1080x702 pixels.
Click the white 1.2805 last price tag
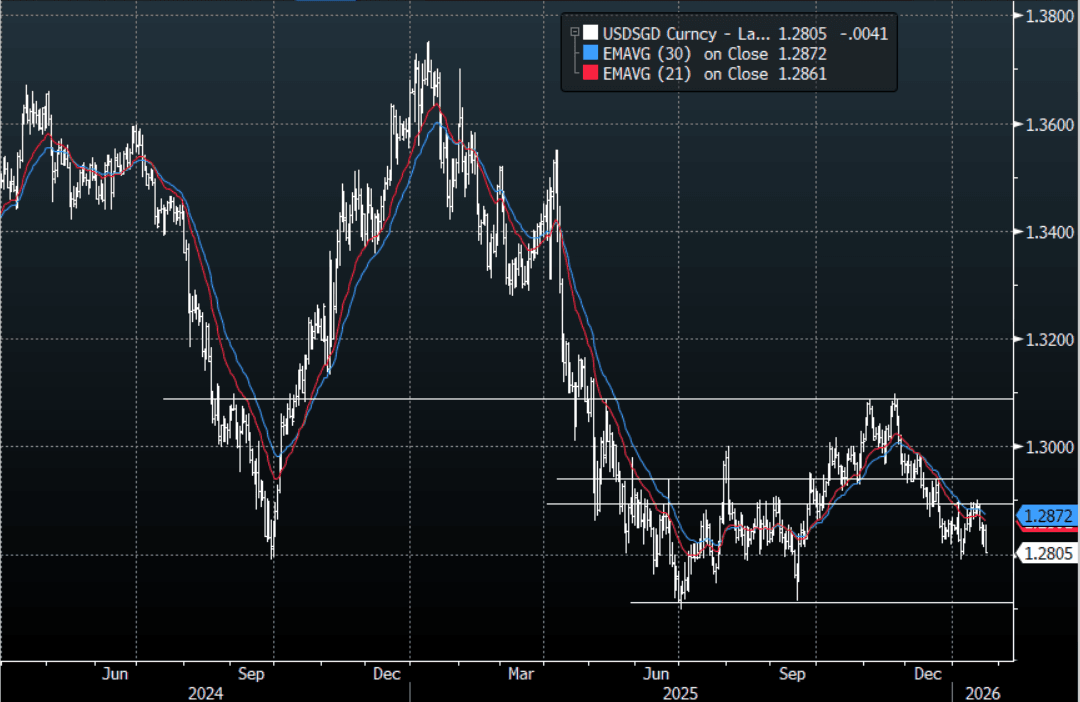pos(1045,552)
